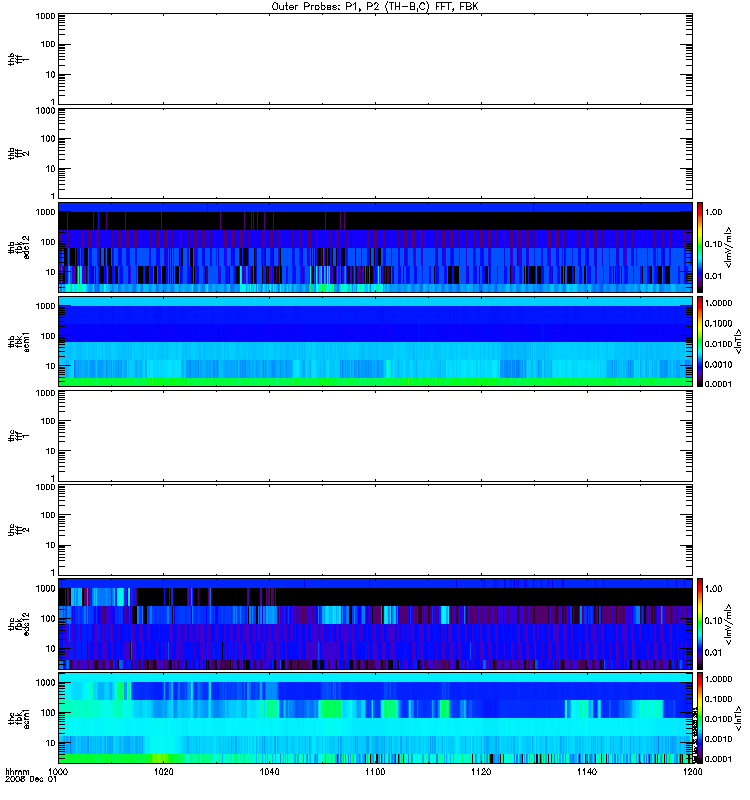Click the '1120' time axis label
This screenshot has height=800, width=750.
481,772
